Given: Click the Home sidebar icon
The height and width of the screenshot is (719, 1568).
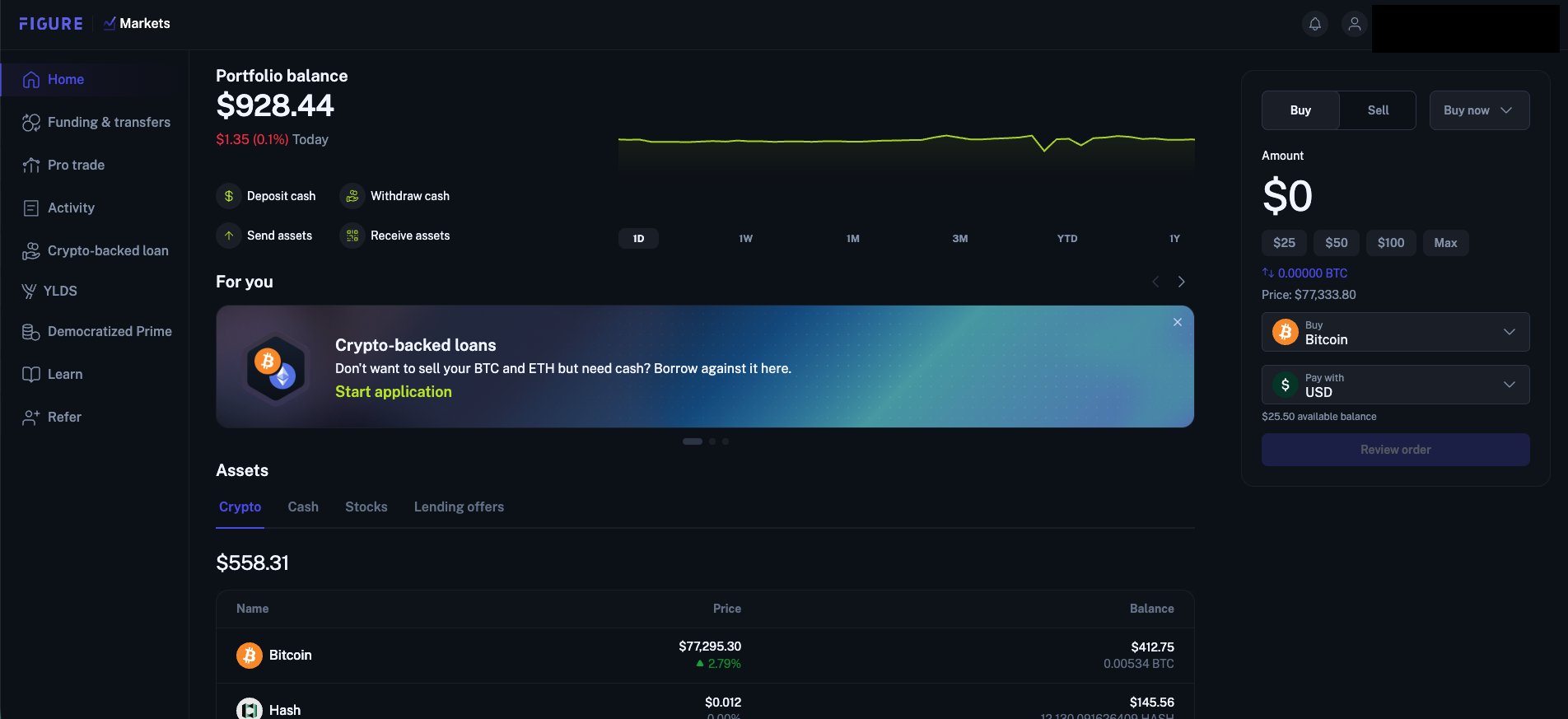Looking at the screenshot, I should (31, 79).
